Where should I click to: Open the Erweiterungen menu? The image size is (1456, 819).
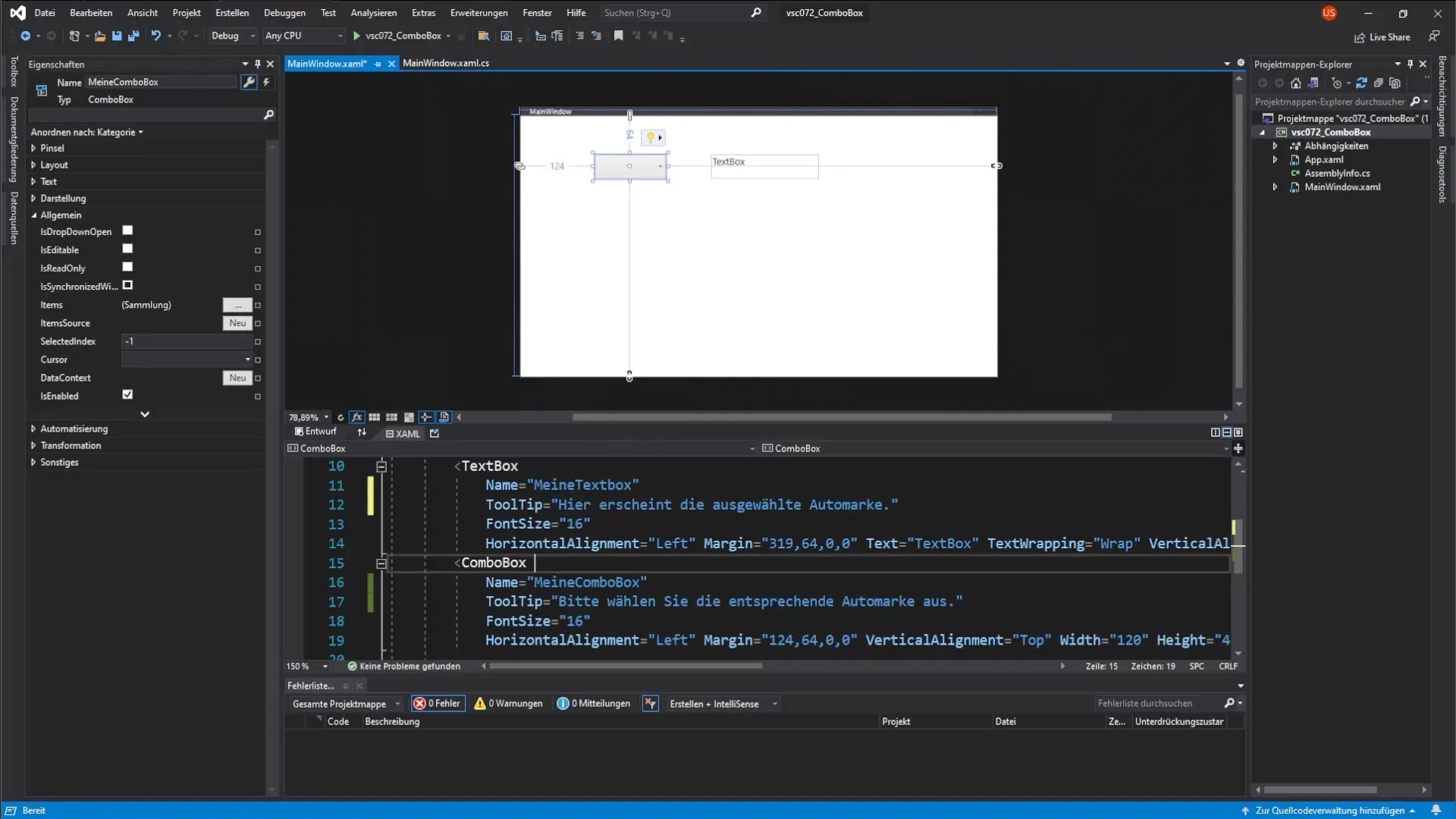(x=479, y=13)
